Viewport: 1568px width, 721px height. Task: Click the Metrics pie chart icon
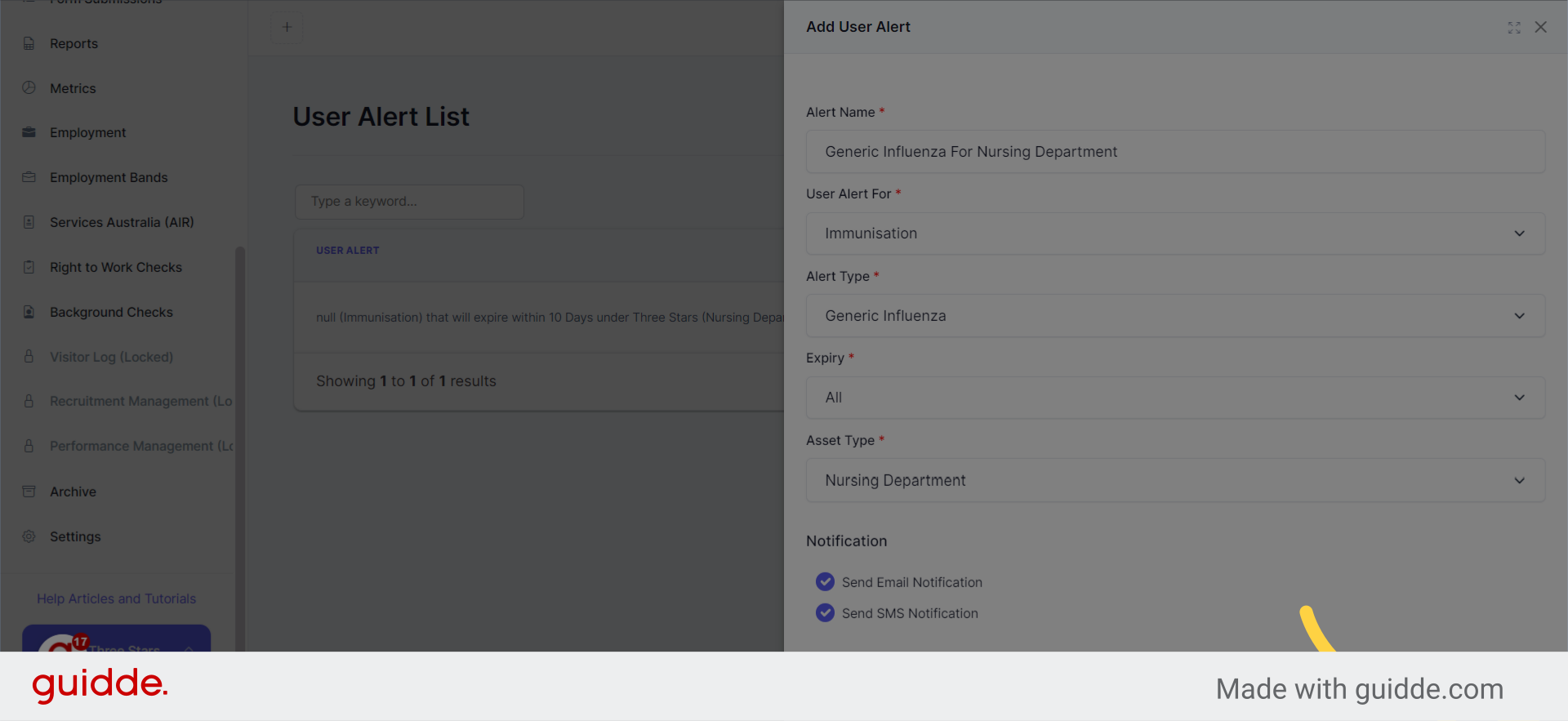(29, 87)
